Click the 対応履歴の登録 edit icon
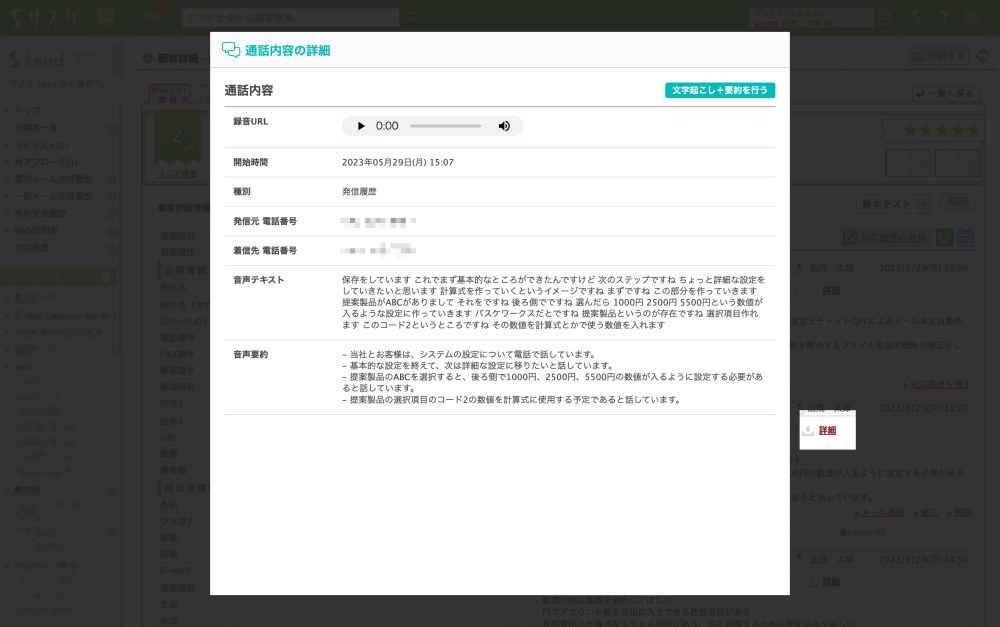 click(x=850, y=237)
